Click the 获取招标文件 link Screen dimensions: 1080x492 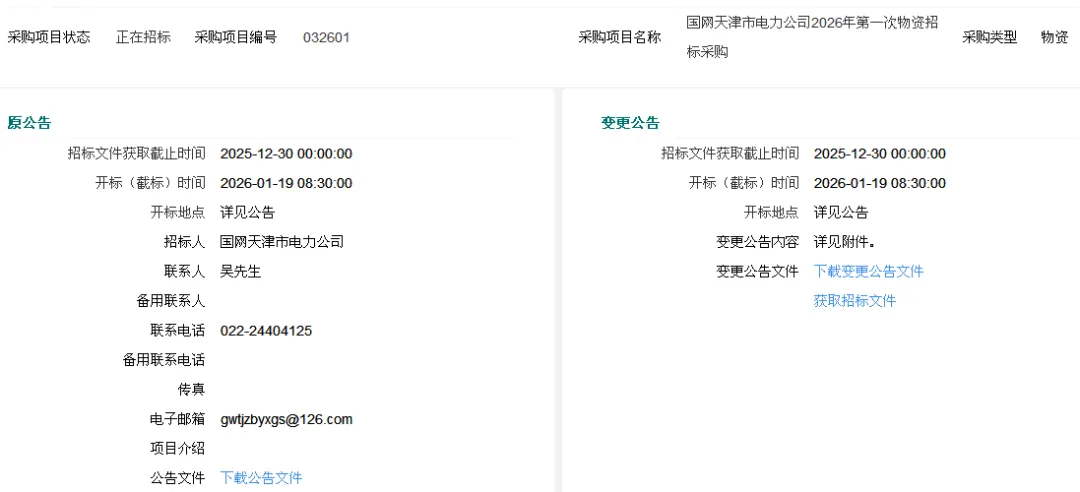(855, 300)
